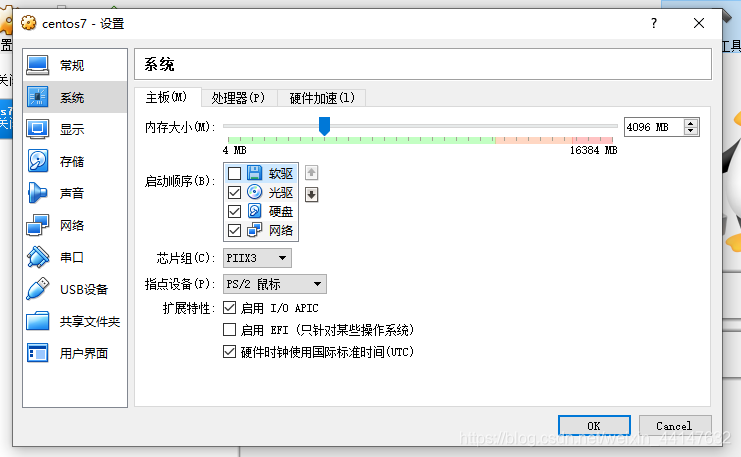The height and width of the screenshot is (457, 741).
Task: Select 共享文件夹 label in settings sidebar
Action: click(x=90, y=321)
